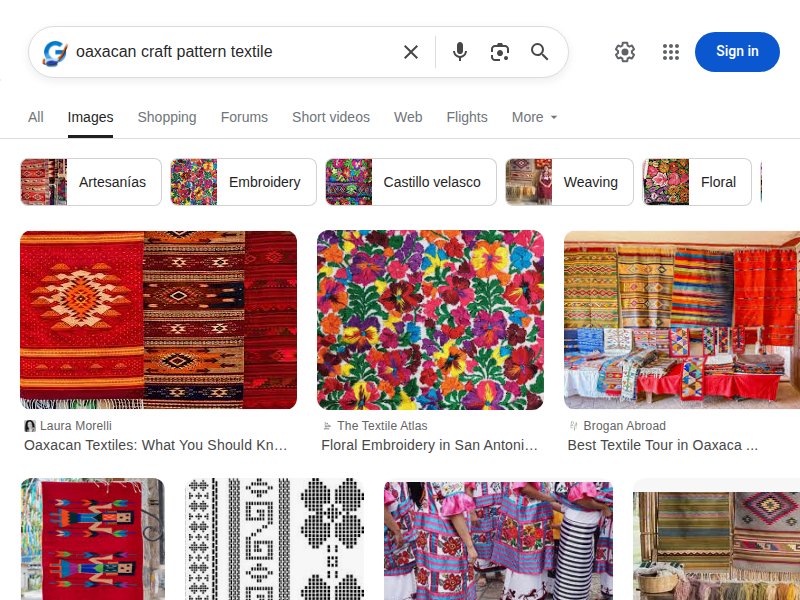Toggle the Weaving filter chip
The height and width of the screenshot is (600, 800).
pos(591,182)
